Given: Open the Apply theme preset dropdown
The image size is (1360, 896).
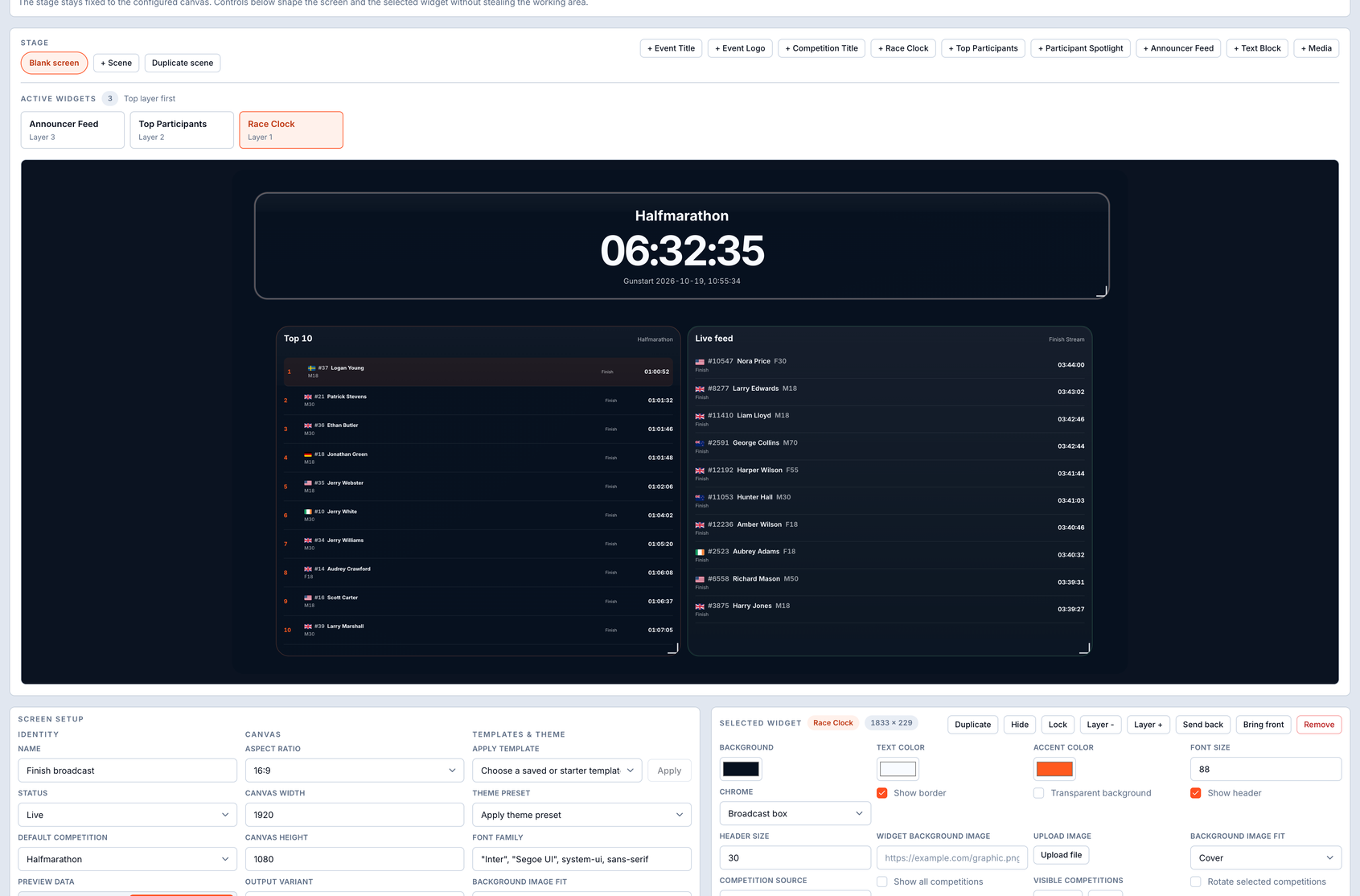Looking at the screenshot, I should (x=581, y=815).
